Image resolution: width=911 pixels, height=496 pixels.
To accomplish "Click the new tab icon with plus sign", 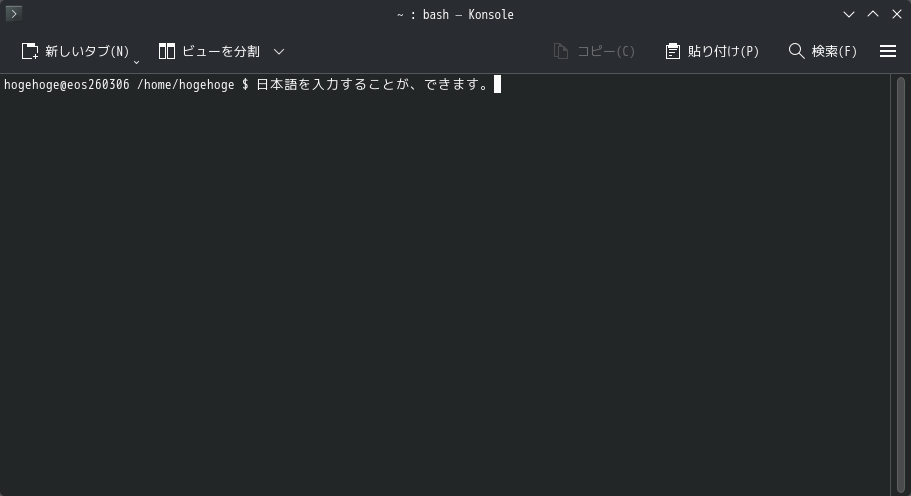I will 30,51.
